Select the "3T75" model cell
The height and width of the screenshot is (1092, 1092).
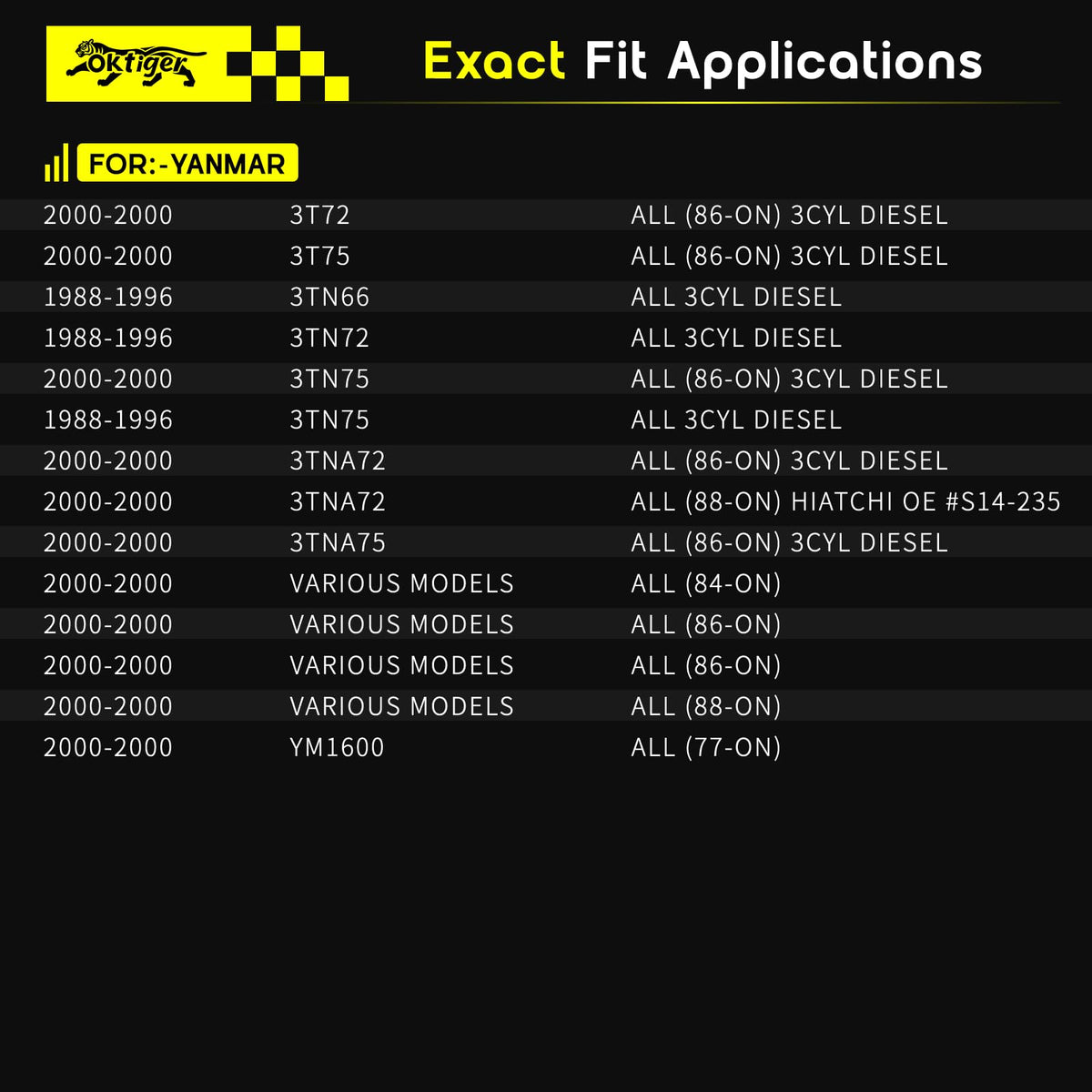[319, 256]
